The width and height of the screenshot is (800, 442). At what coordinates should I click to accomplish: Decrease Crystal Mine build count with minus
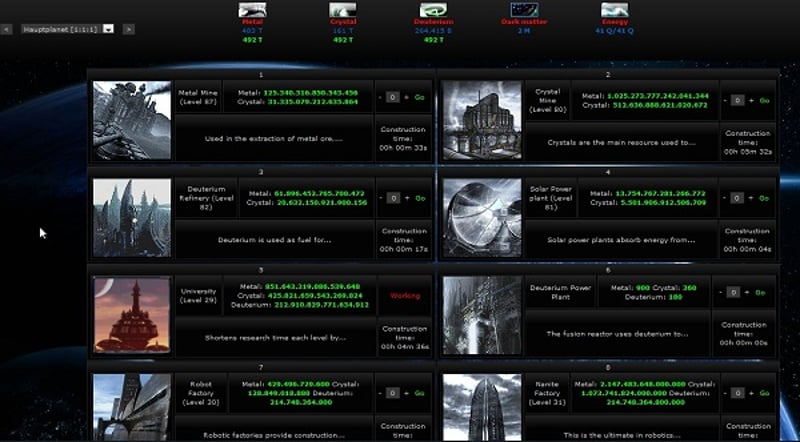point(725,101)
